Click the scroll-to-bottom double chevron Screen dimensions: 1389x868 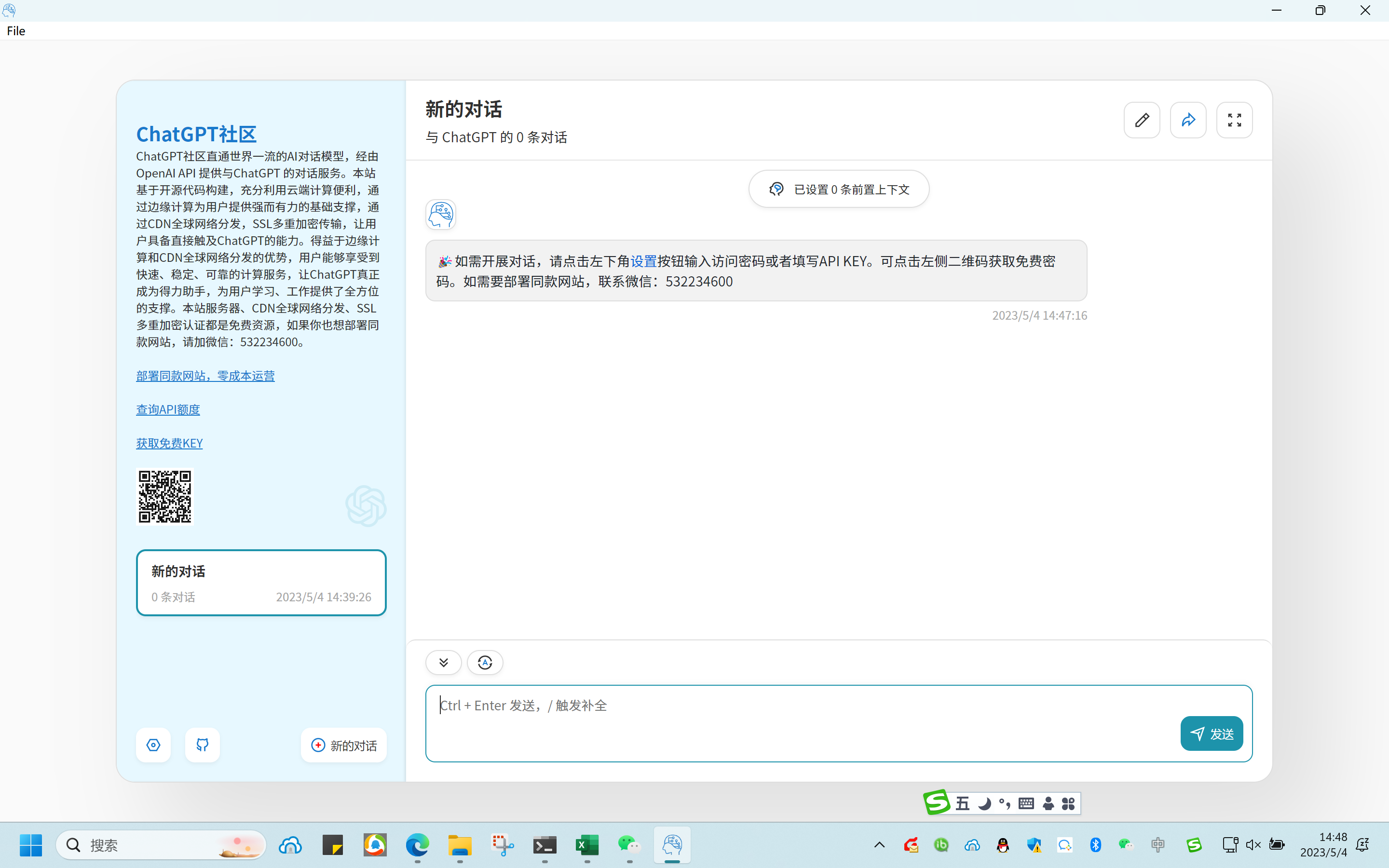pos(443,663)
